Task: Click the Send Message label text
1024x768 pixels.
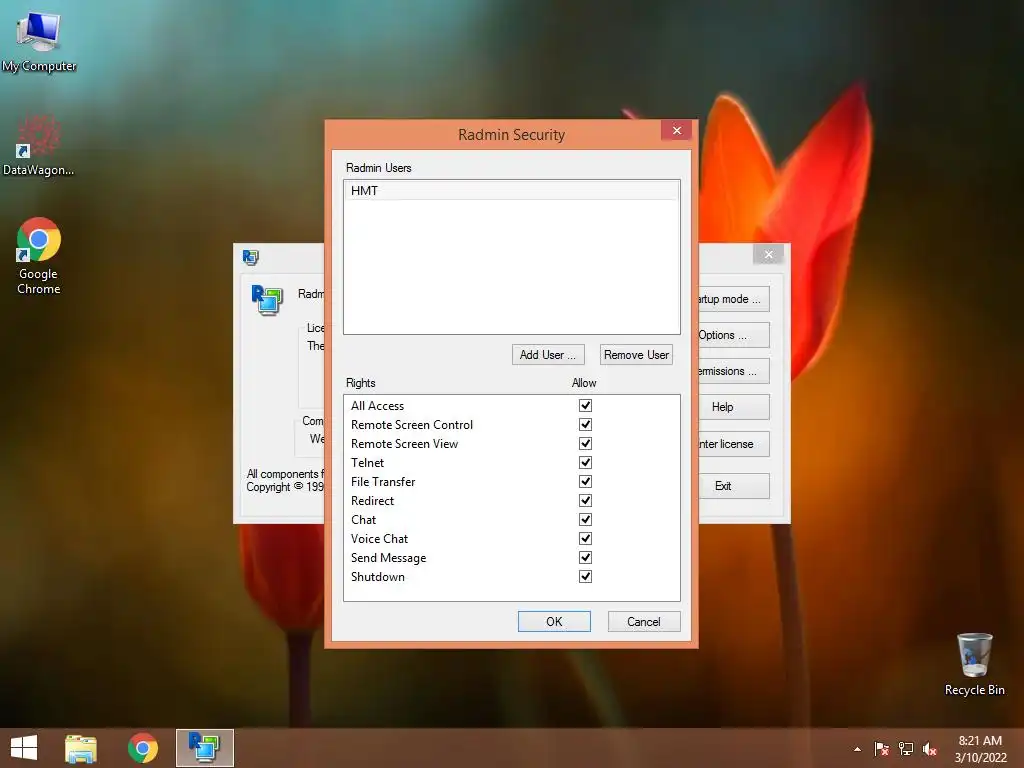Action: pos(389,558)
